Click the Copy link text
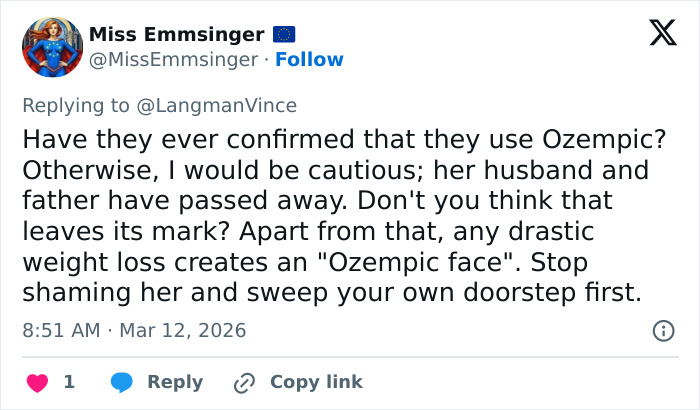700x410 pixels. (316, 382)
